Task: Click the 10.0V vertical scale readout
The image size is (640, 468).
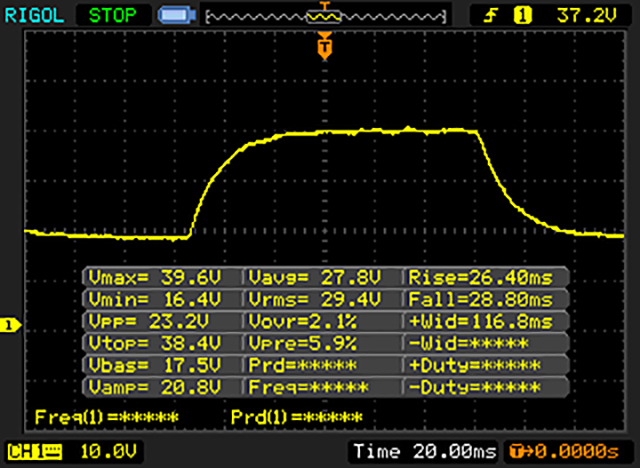Action: coord(109,452)
